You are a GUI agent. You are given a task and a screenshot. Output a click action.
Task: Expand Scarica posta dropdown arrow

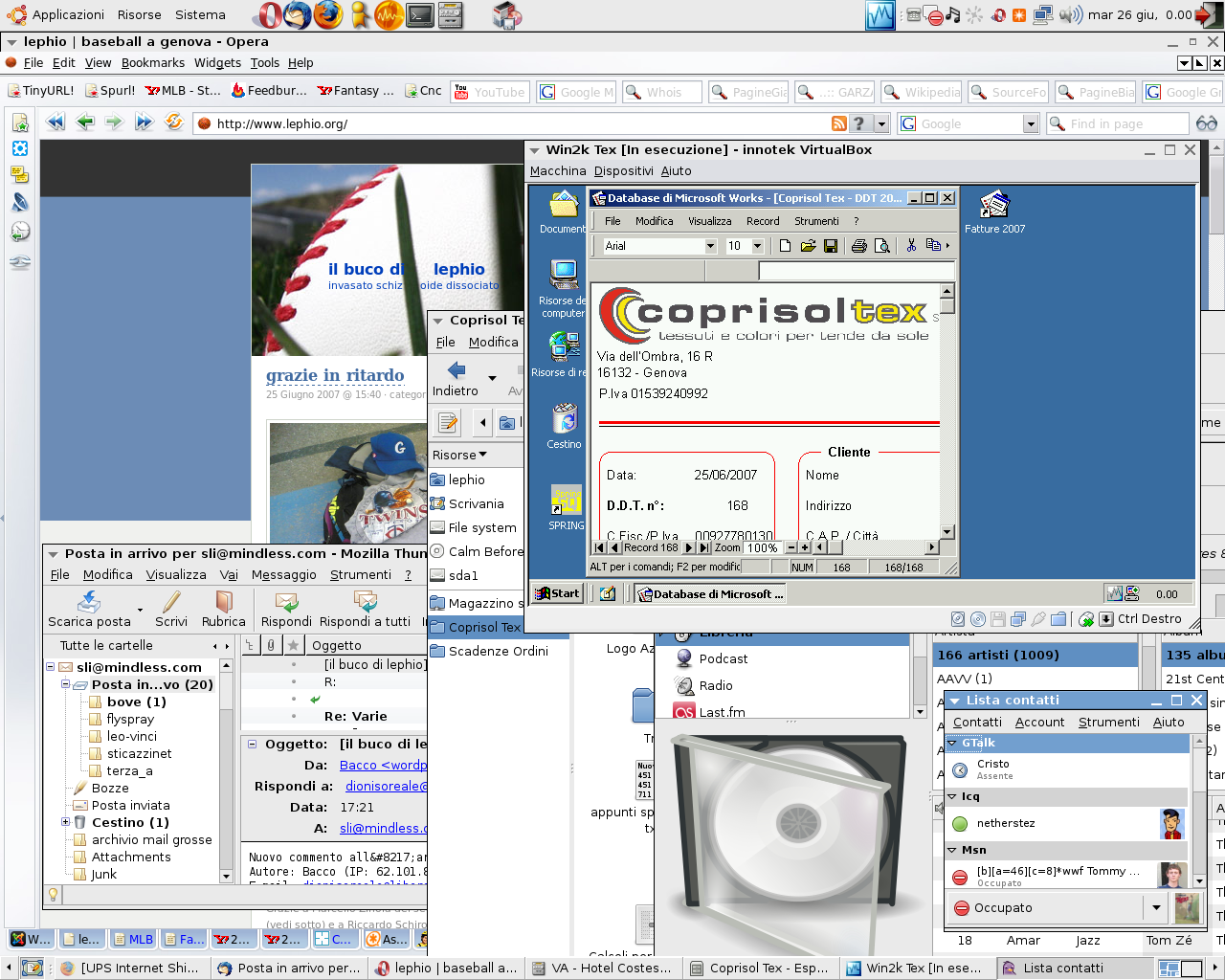point(140,610)
